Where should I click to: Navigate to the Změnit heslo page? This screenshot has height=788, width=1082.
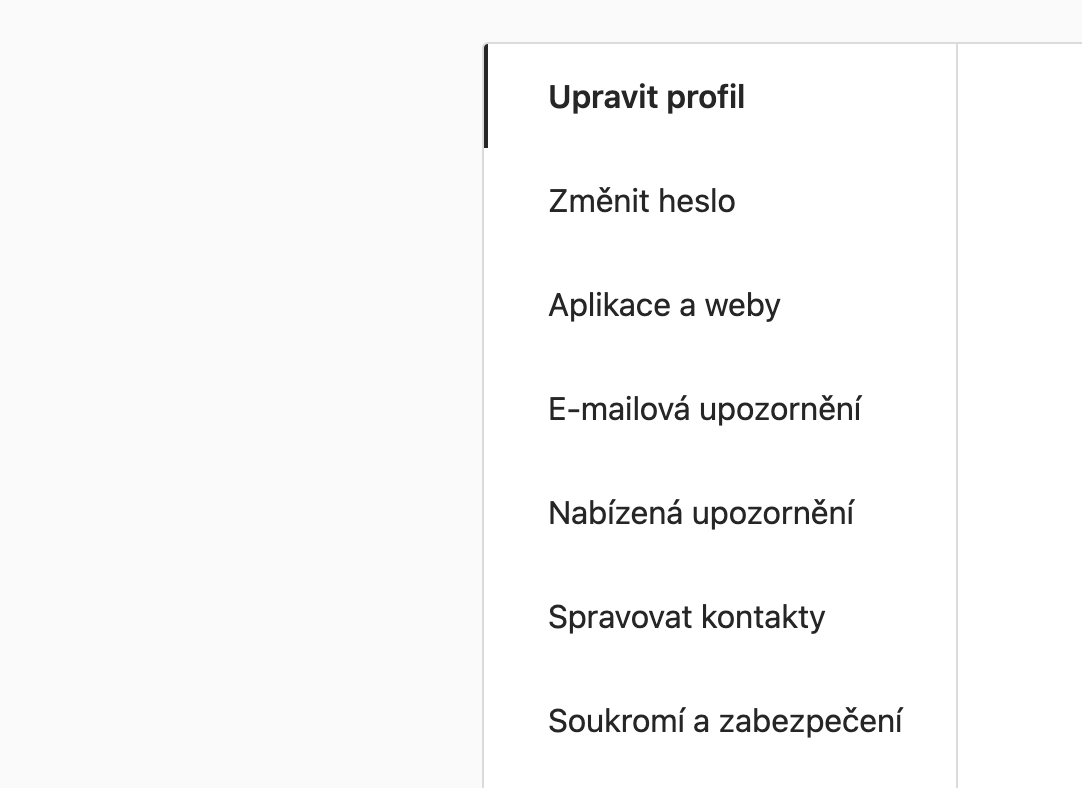641,201
